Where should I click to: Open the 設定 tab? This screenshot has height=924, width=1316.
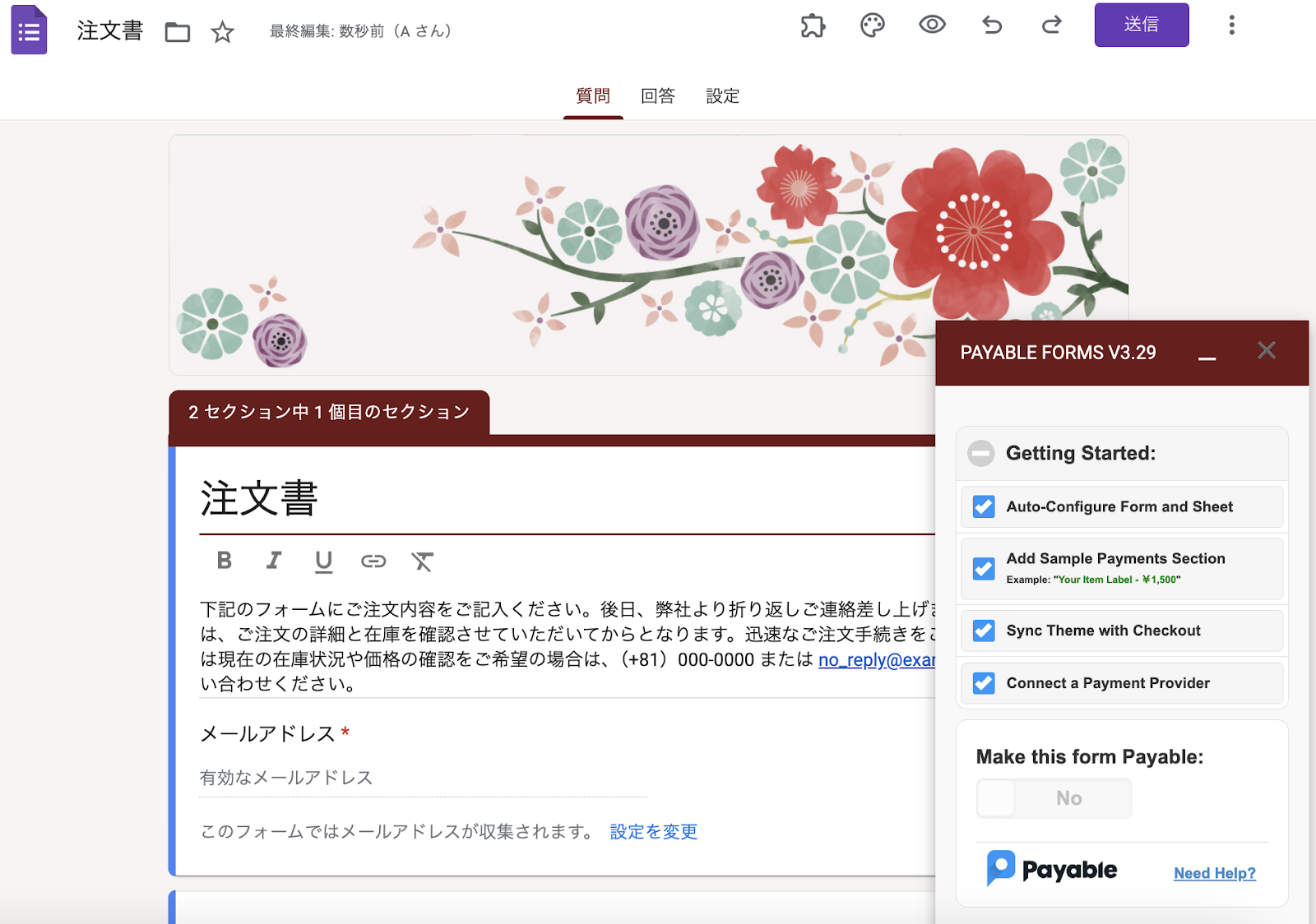(x=723, y=96)
